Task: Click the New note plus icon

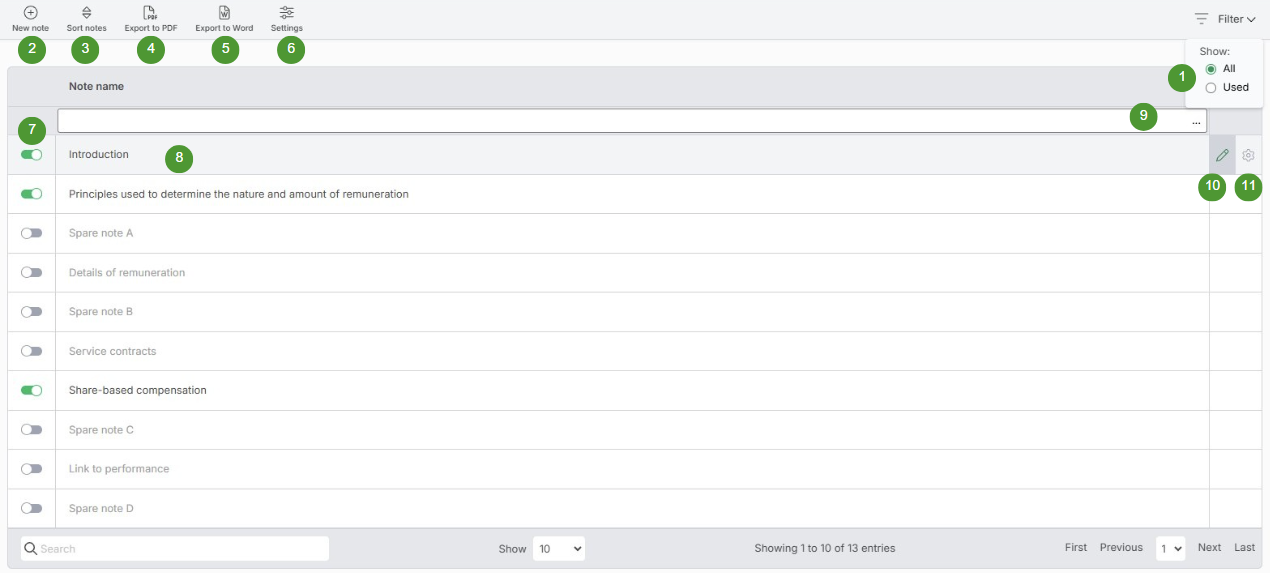Action: pos(30,13)
